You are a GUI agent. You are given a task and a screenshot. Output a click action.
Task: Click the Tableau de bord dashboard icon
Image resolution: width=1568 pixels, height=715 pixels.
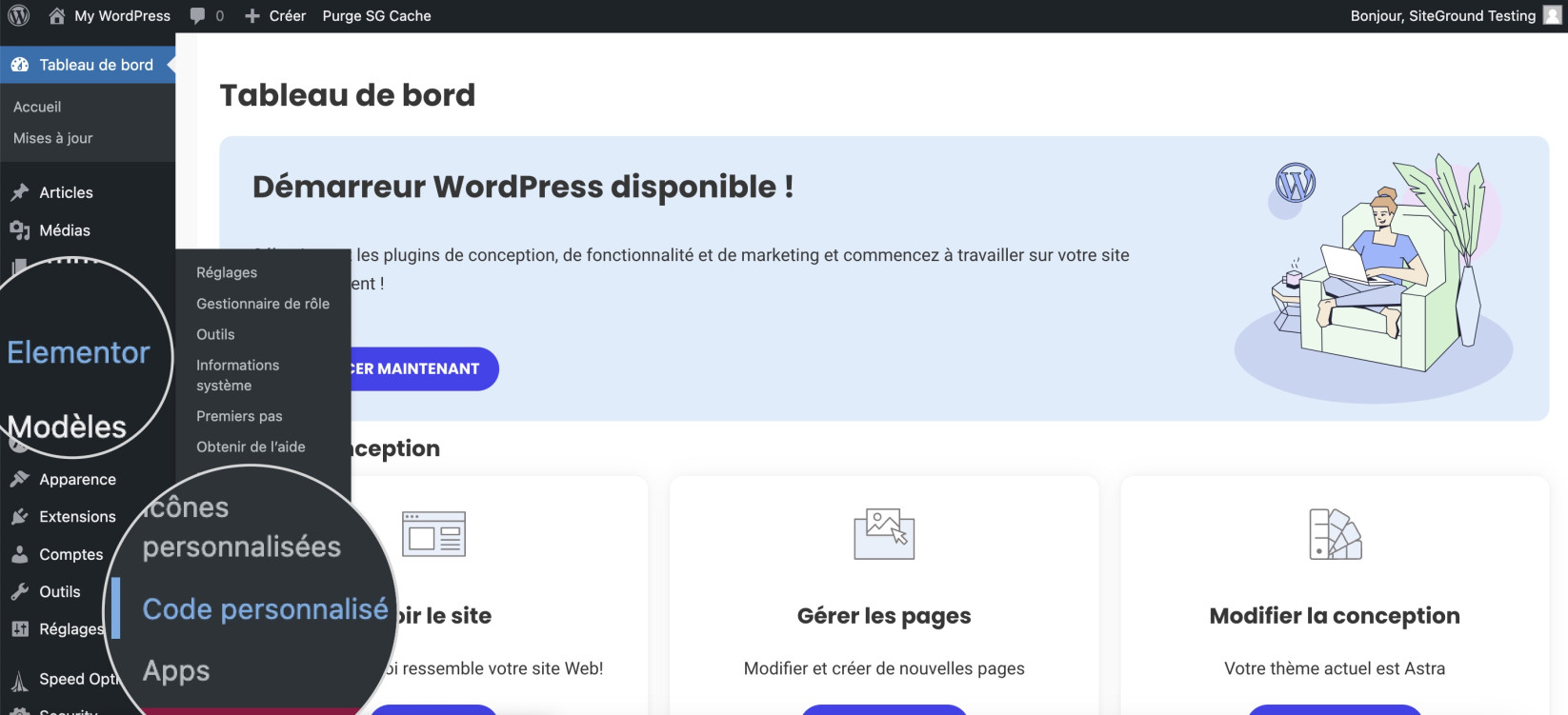pos(20,65)
